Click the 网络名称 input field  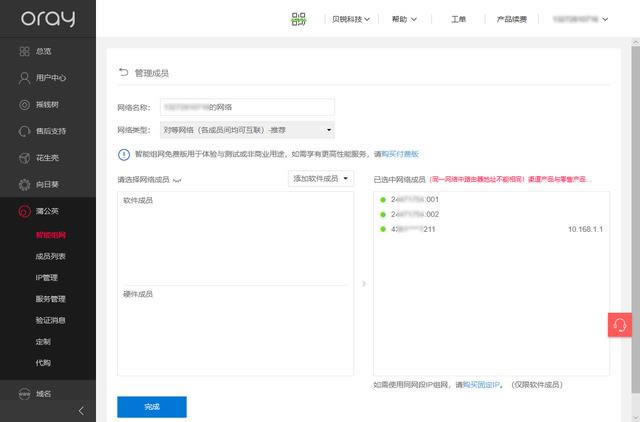(246, 105)
